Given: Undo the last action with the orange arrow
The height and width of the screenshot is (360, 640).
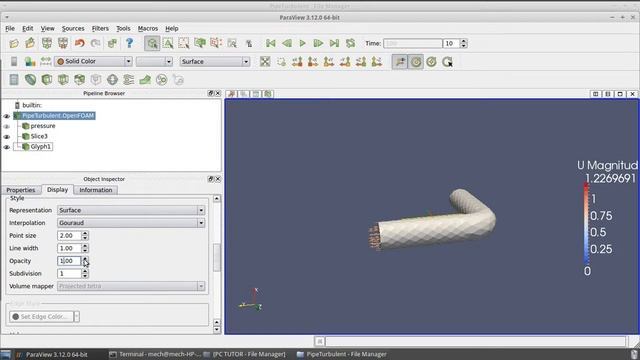Looking at the screenshot, I should (80, 43).
